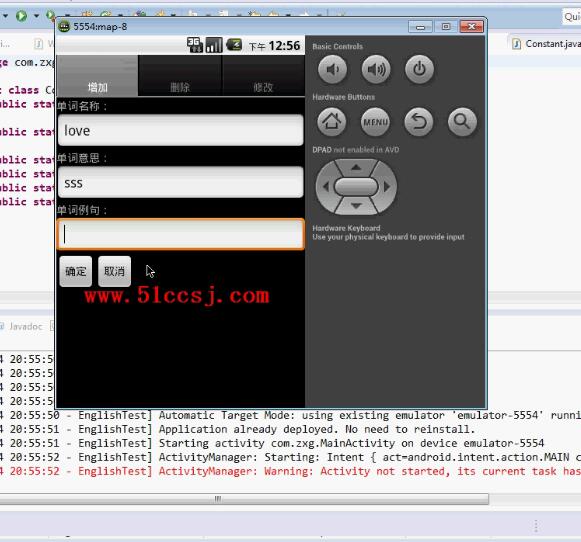Switch to the 删除 tab
Viewport: 581px width, 542px height.
180,76
